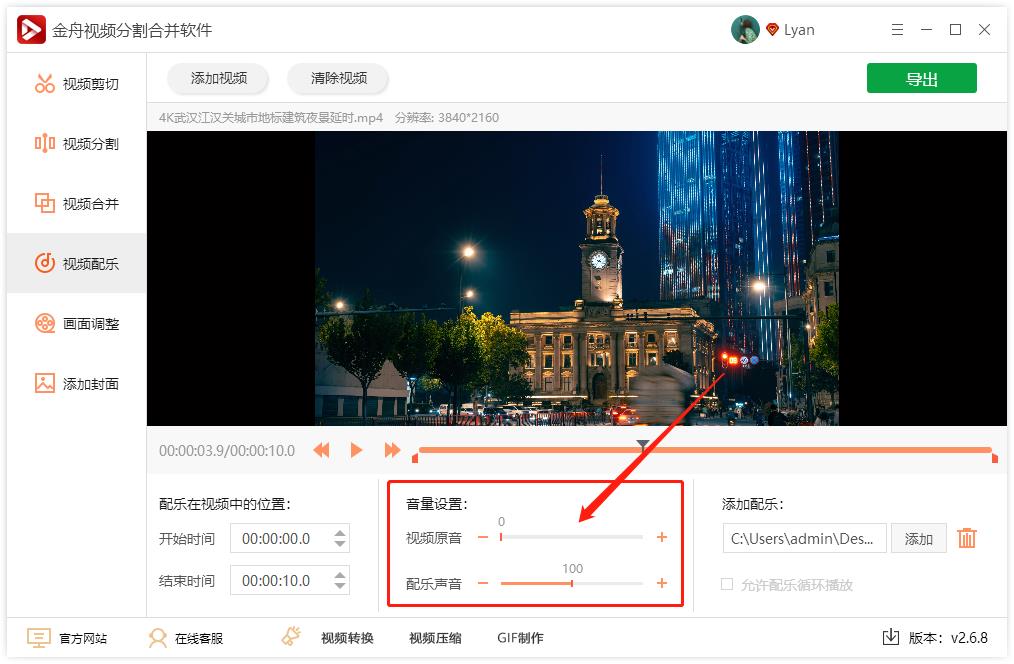1014x664 pixels.
Task: Click the 版本: v2.6.8 version text
Action: 948,638
